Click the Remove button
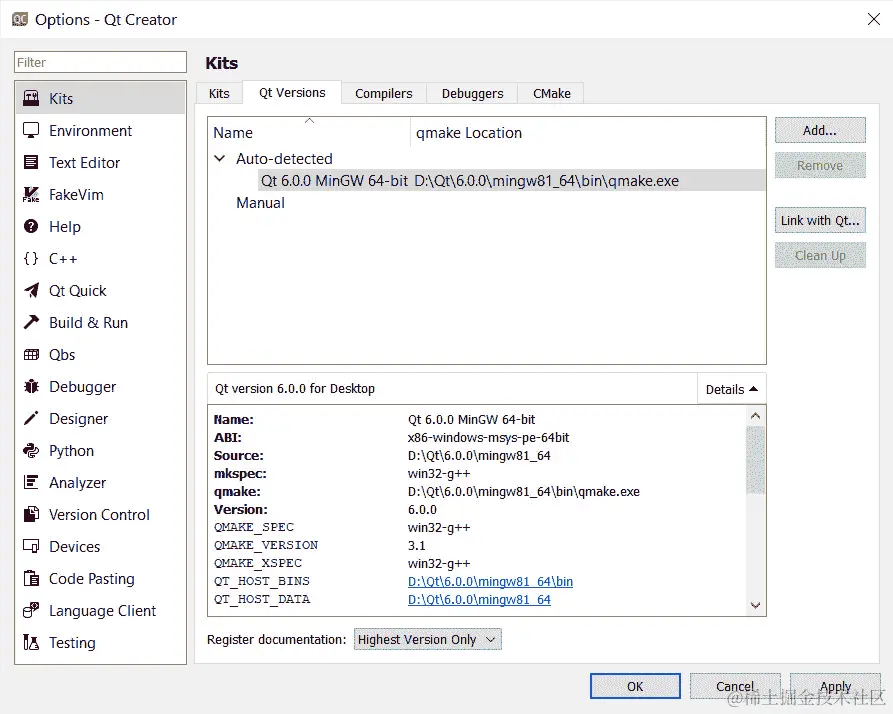Image resolution: width=893 pixels, height=714 pixels. point(820,166)
